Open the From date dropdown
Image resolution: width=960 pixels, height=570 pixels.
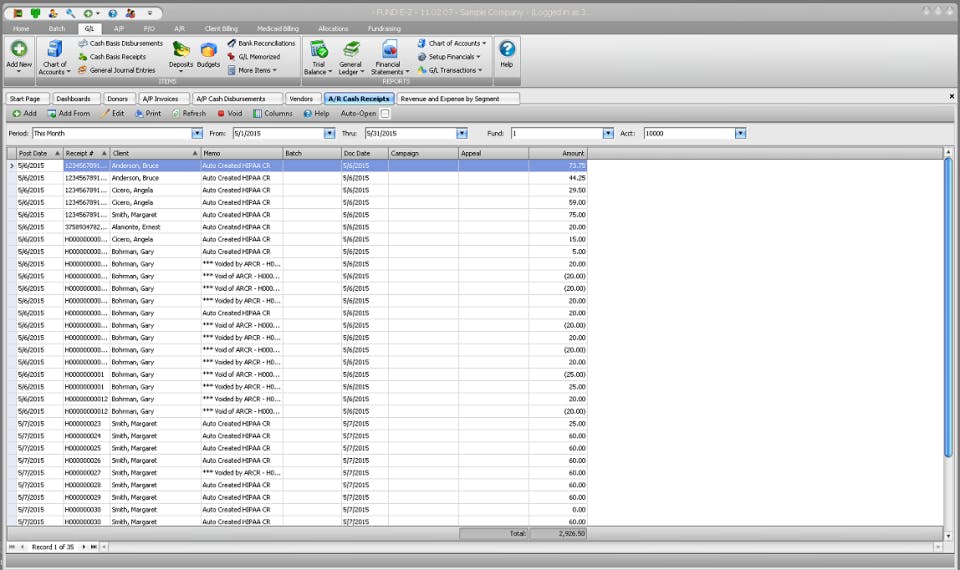point(329,133)
